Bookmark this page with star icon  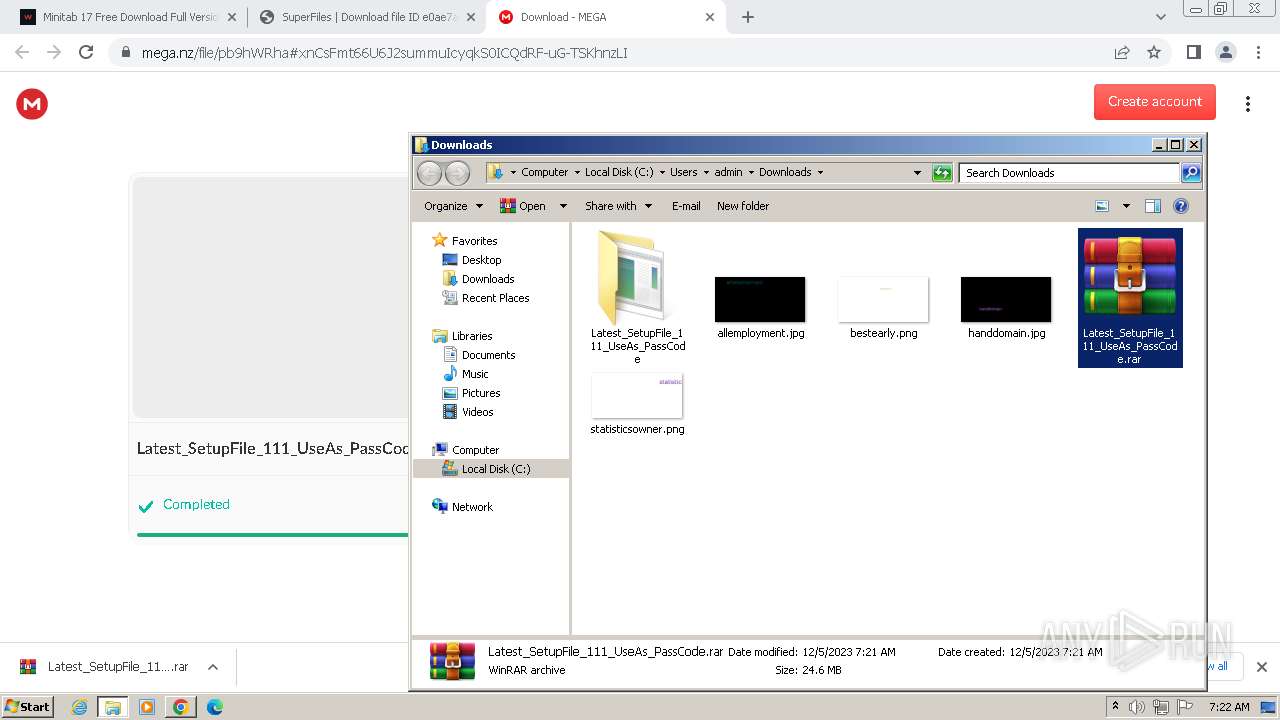point(1154,52)
